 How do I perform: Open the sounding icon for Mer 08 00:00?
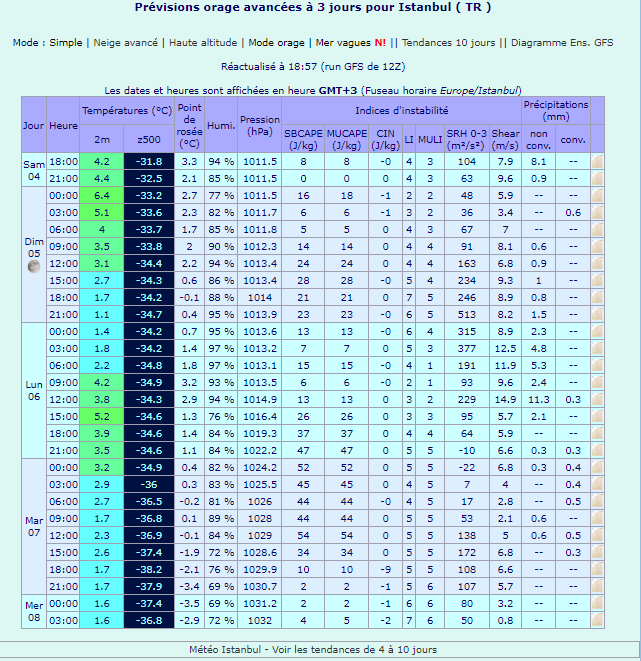point(597,603)
